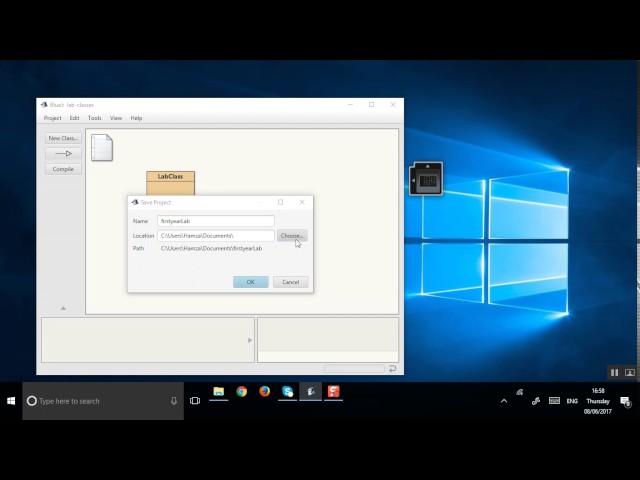
Task: Click the network tray icon
Action: click(520, 392)
